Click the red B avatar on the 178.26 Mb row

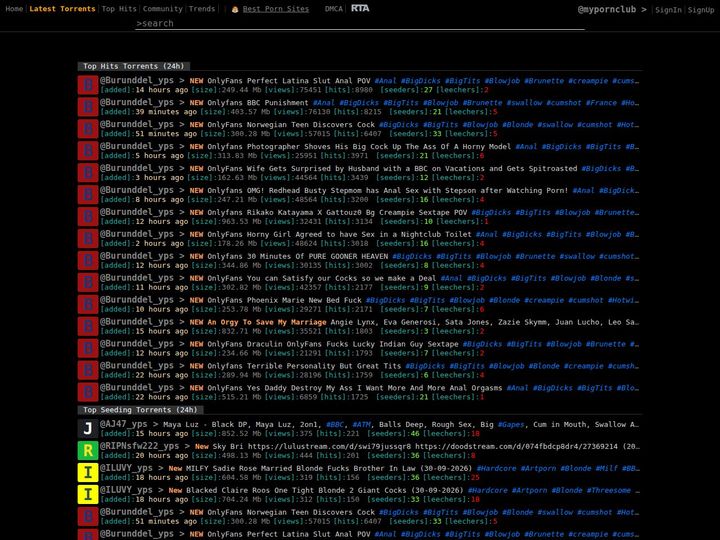pyautogui.click(x=88, y=239)
